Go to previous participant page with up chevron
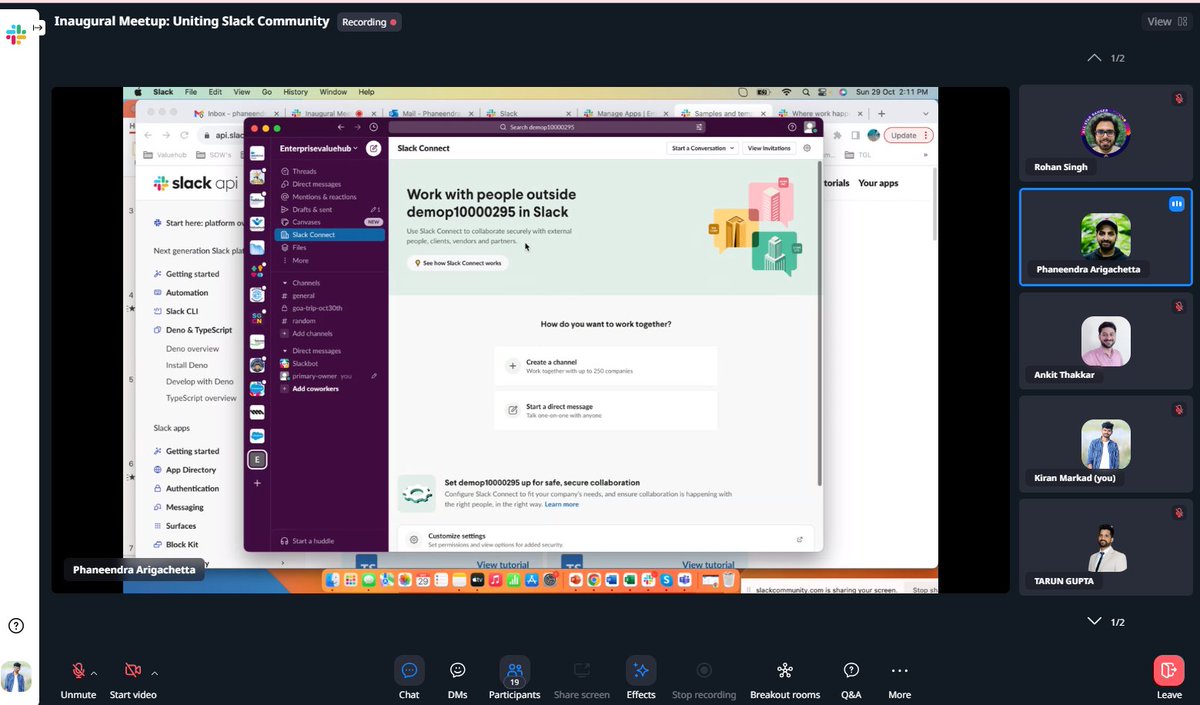The width and height of the screenshot is (1200, 705). tap(1094, 58)
